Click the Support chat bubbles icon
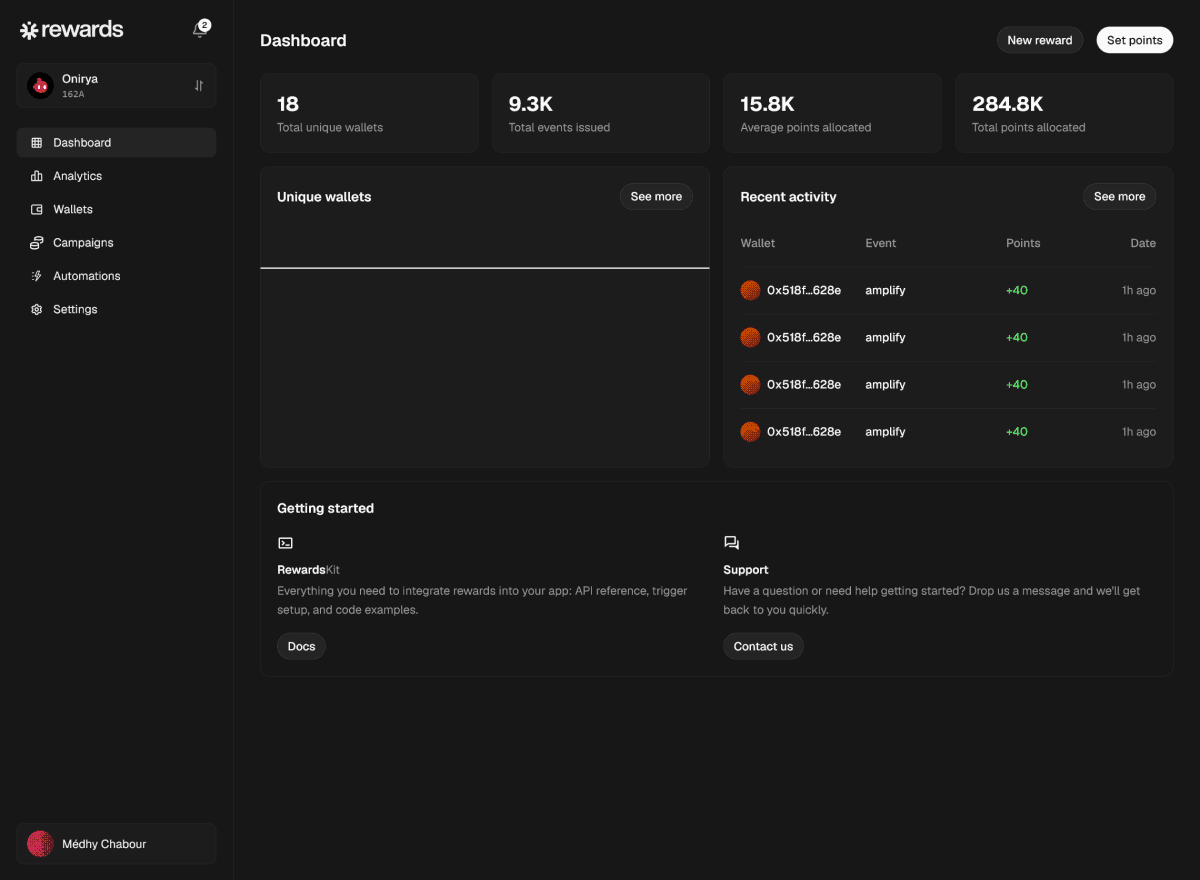Screen dimensions: 1200x880 tap(731, 543)
